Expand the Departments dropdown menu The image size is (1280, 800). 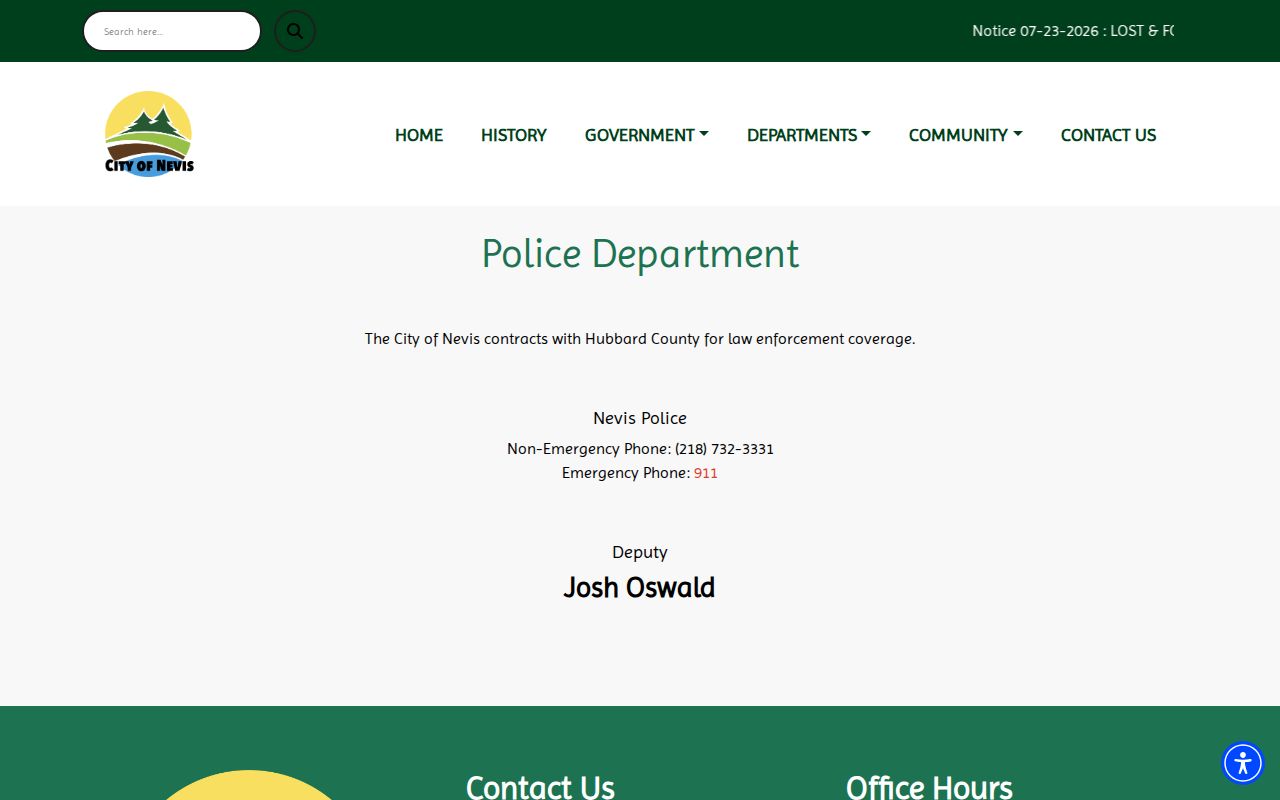click(x=809, y=135)
